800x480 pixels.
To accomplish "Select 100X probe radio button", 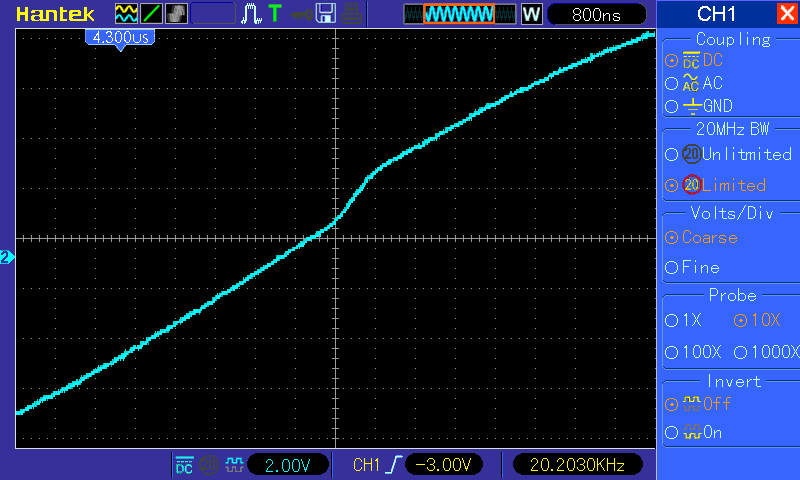I will pyautogui.click(x=671, y=352).
